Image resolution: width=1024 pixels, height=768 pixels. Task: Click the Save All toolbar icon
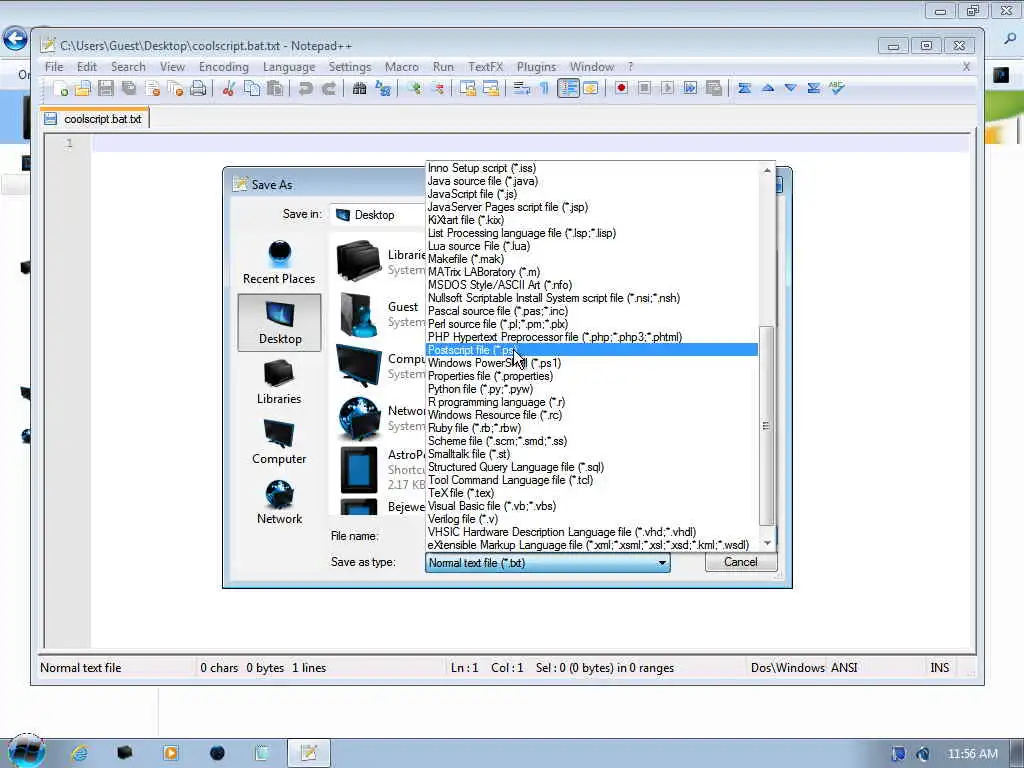pos(129,88)
